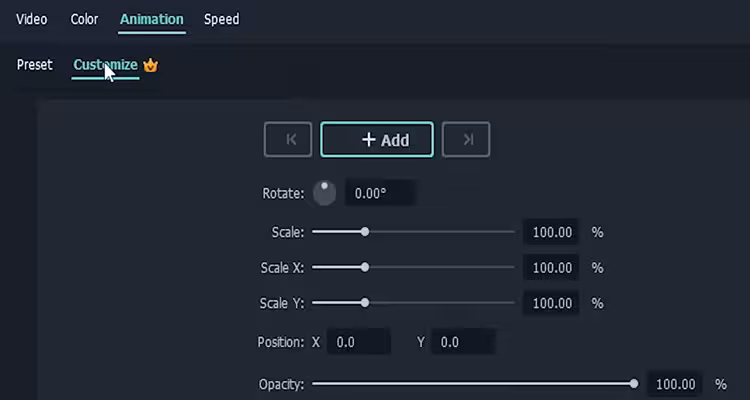Click the Opacity slider handle
Viewport: 750px width, 400px height.
[x=633, y=383]
